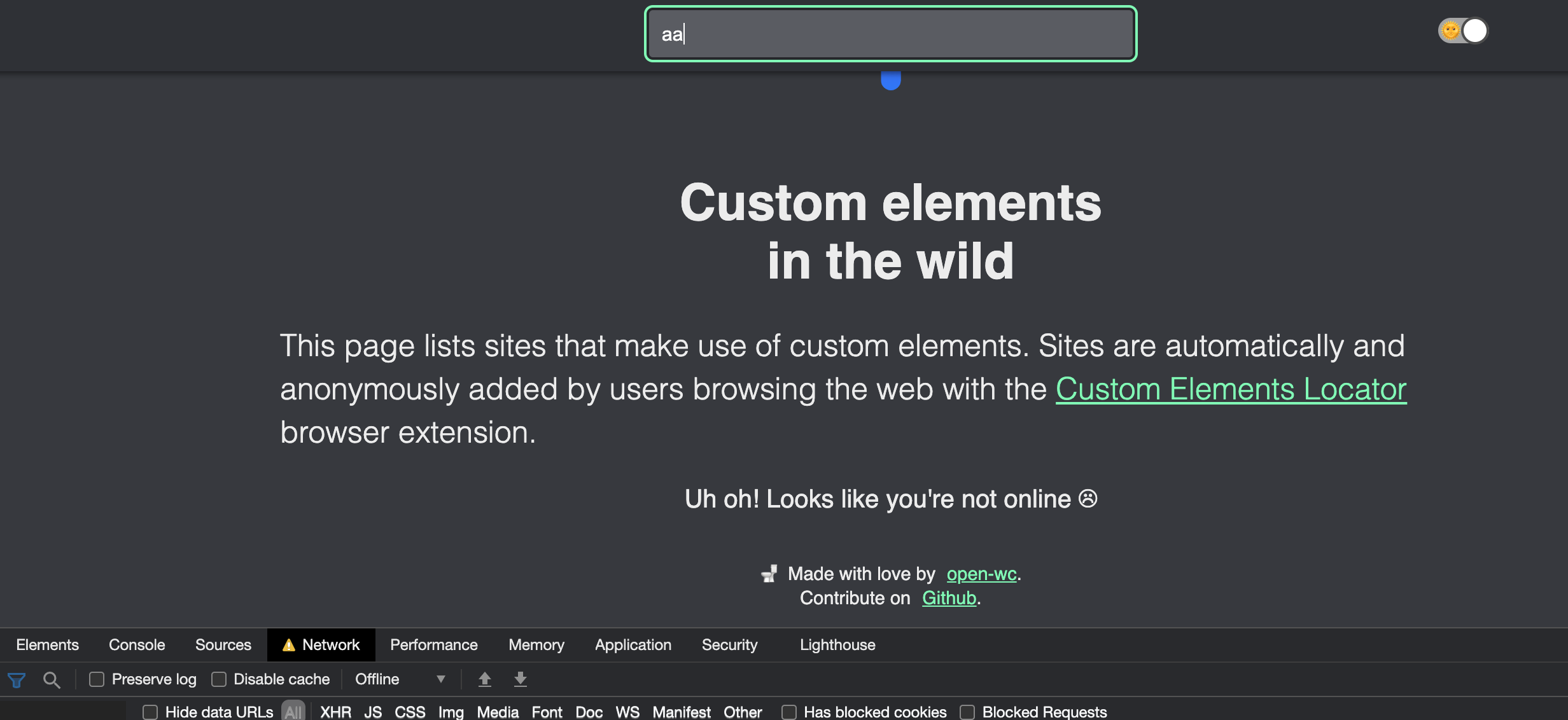
Task: Open the network request filter bar
Action: pyautogui.click(x=17, y=679)
